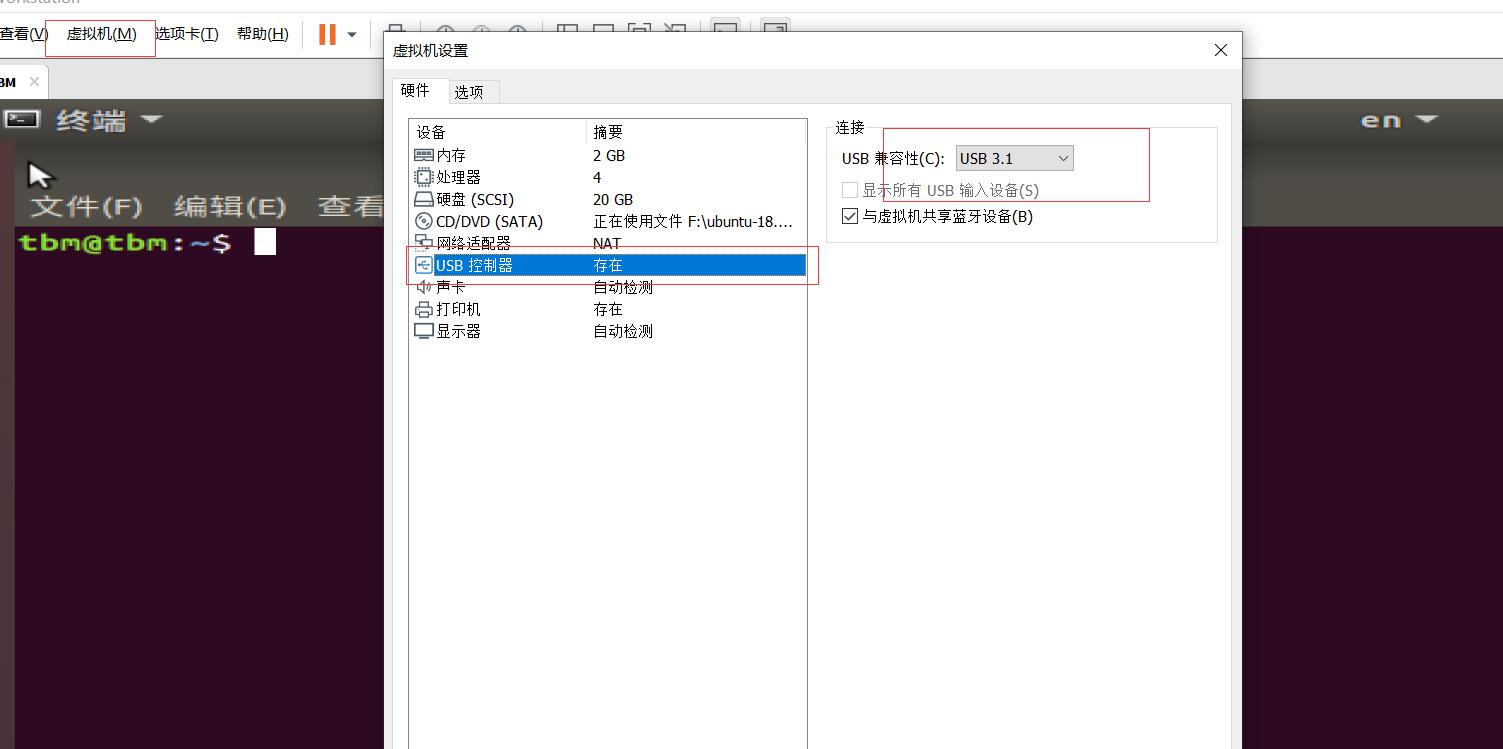Viewport: 1503px width, 749px height.
Task: Select the memory device icon
Action: click(424, 155)
